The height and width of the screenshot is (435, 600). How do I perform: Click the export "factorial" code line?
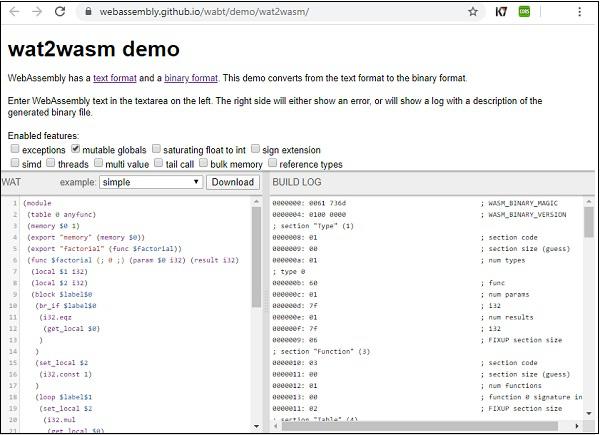[104, 249]
